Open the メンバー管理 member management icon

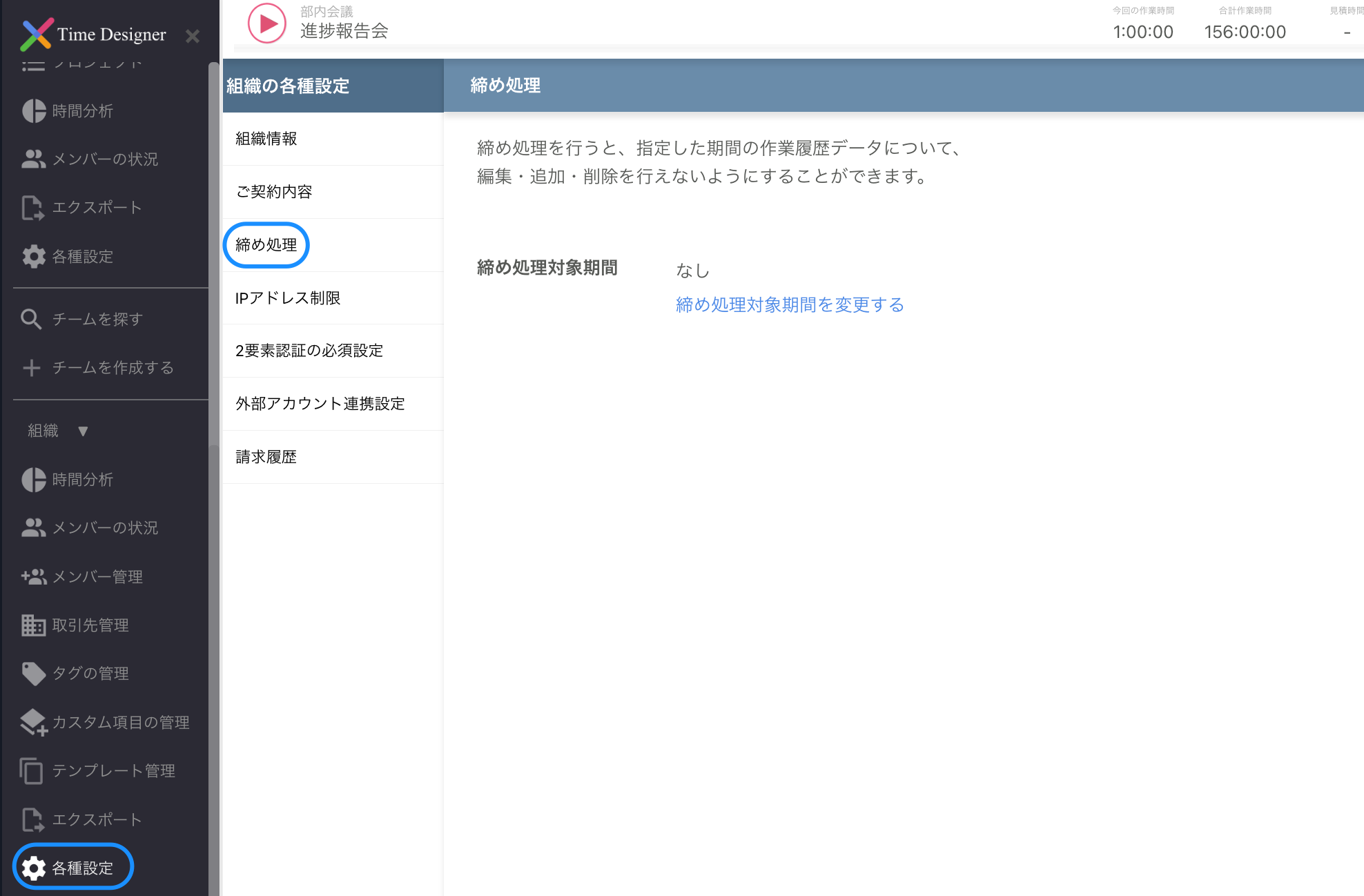(32, 576)
